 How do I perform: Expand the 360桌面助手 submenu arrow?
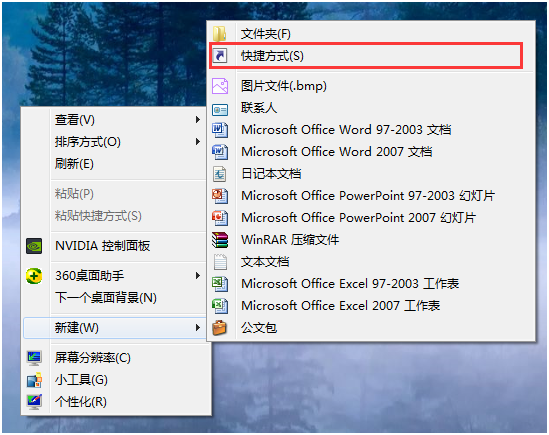click(x=198, y=276)
